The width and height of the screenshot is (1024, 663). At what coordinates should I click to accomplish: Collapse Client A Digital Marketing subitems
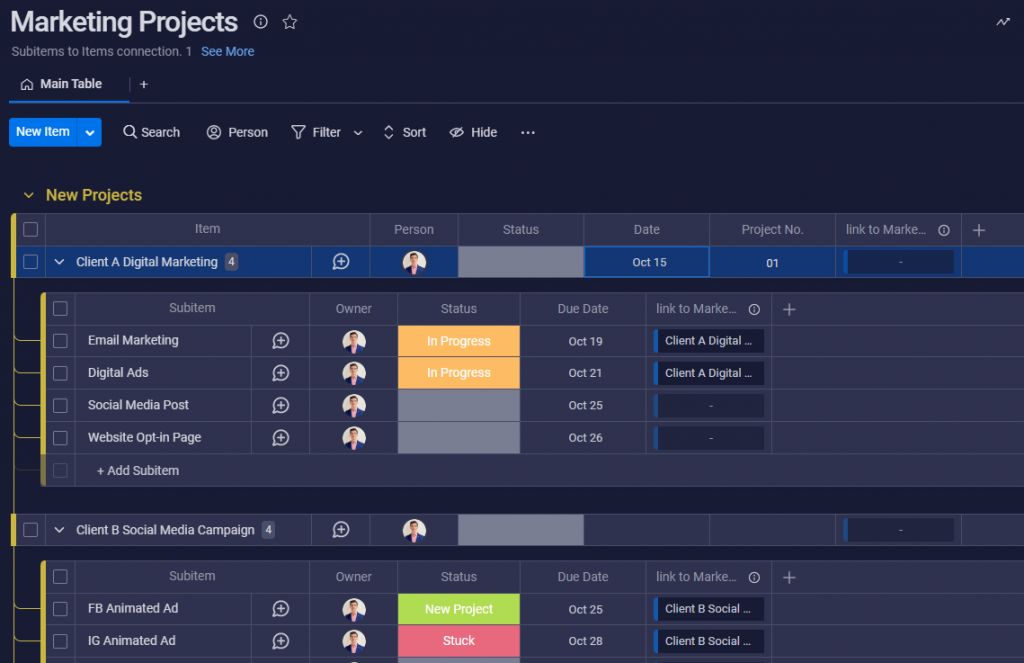[59, 262]
